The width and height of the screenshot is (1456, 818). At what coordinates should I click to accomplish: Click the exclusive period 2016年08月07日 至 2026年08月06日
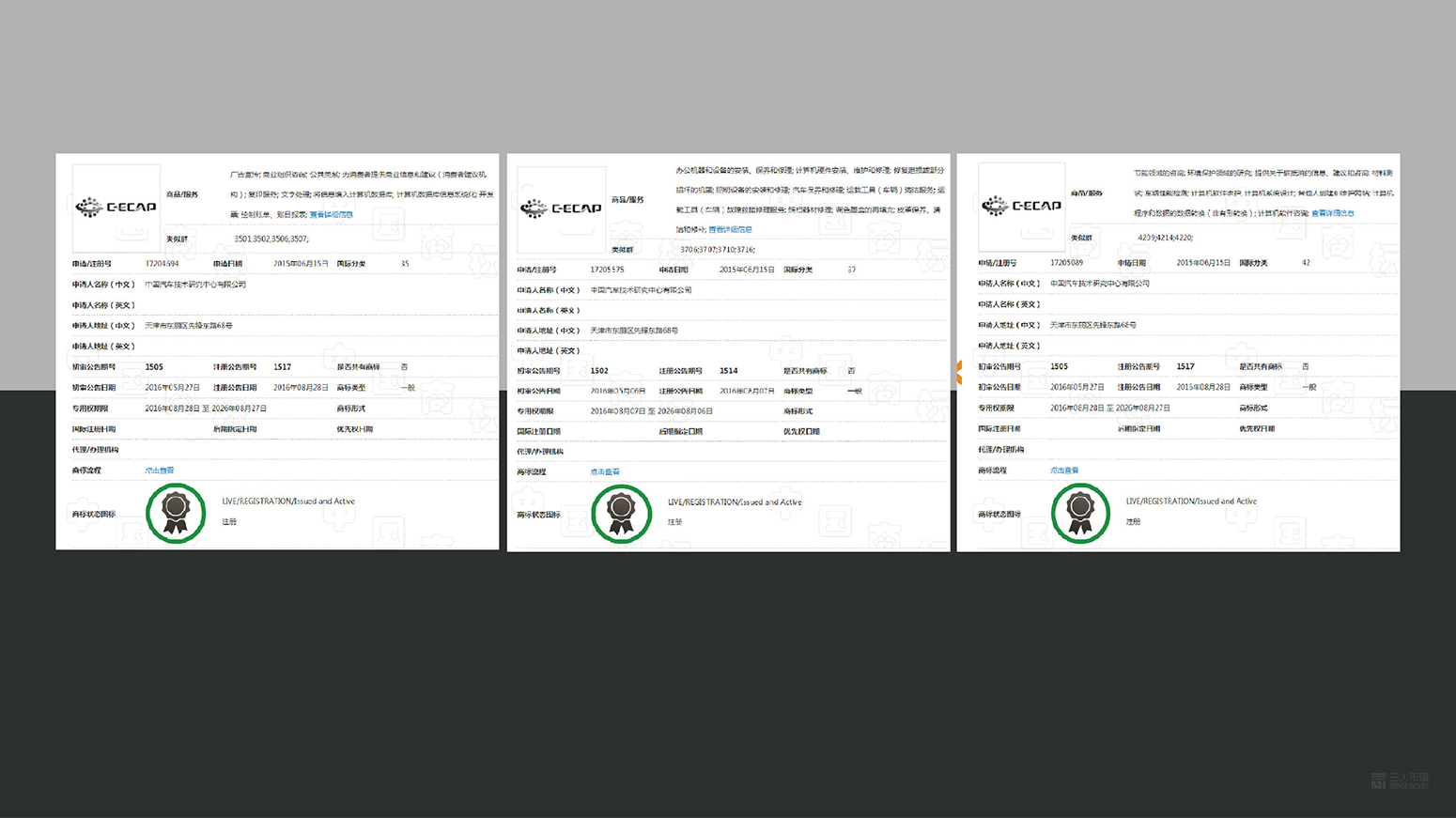(652, 411)
